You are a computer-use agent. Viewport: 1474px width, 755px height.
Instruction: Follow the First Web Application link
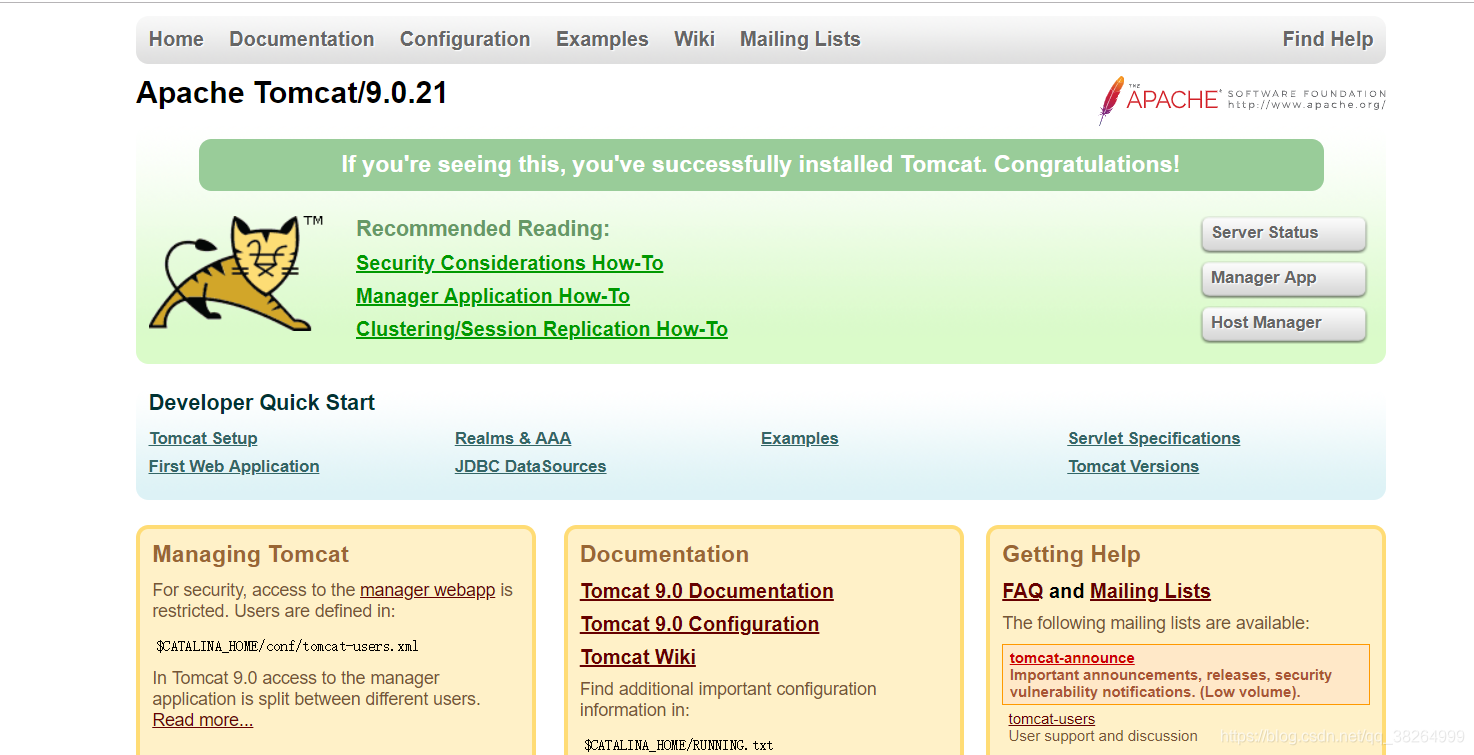[x=234, y=466]
